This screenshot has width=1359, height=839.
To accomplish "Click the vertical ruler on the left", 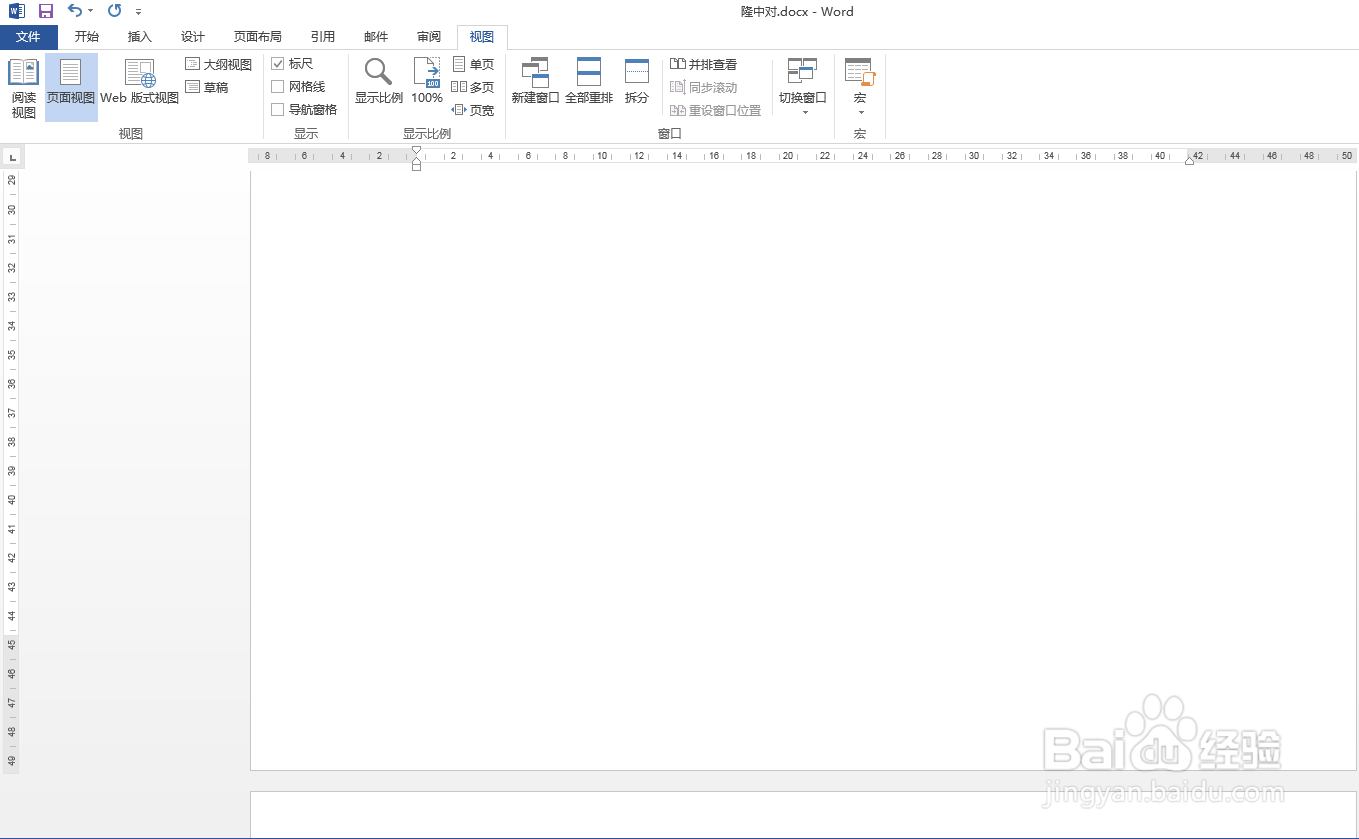I will tap(12, 470).
